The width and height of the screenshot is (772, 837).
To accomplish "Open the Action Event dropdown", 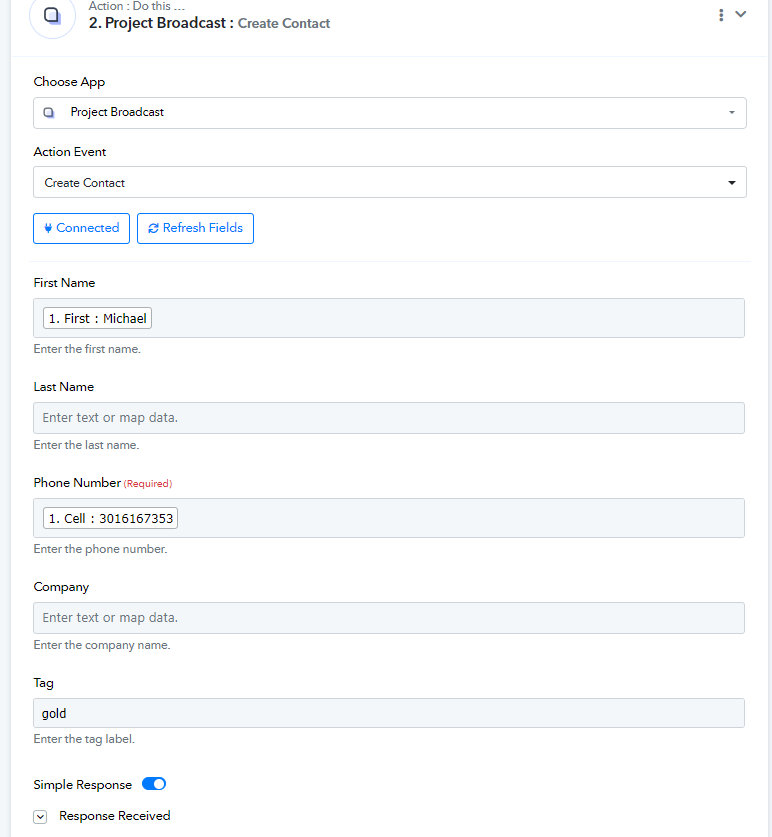I will (x=390, y=183).
